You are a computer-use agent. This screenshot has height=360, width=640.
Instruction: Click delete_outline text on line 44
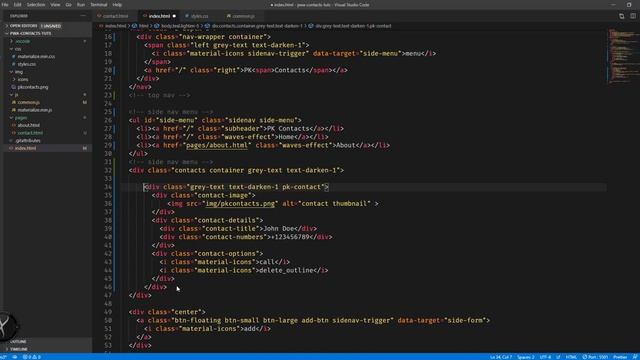coord(286,270)
